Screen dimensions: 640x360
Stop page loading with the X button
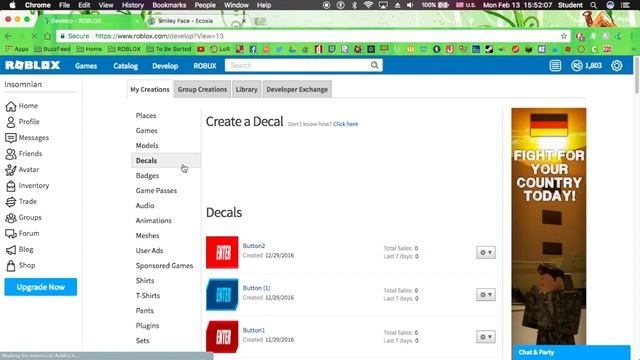pos(34,36)
